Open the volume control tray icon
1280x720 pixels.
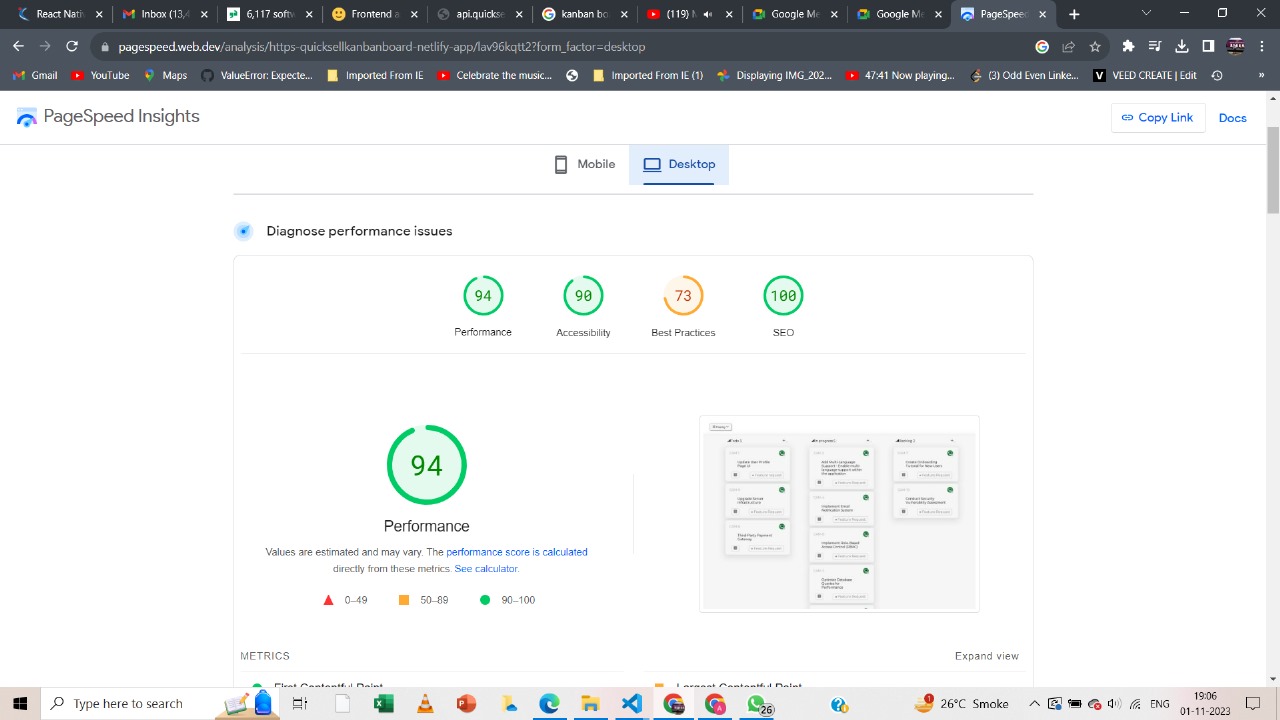point(1113,704)
